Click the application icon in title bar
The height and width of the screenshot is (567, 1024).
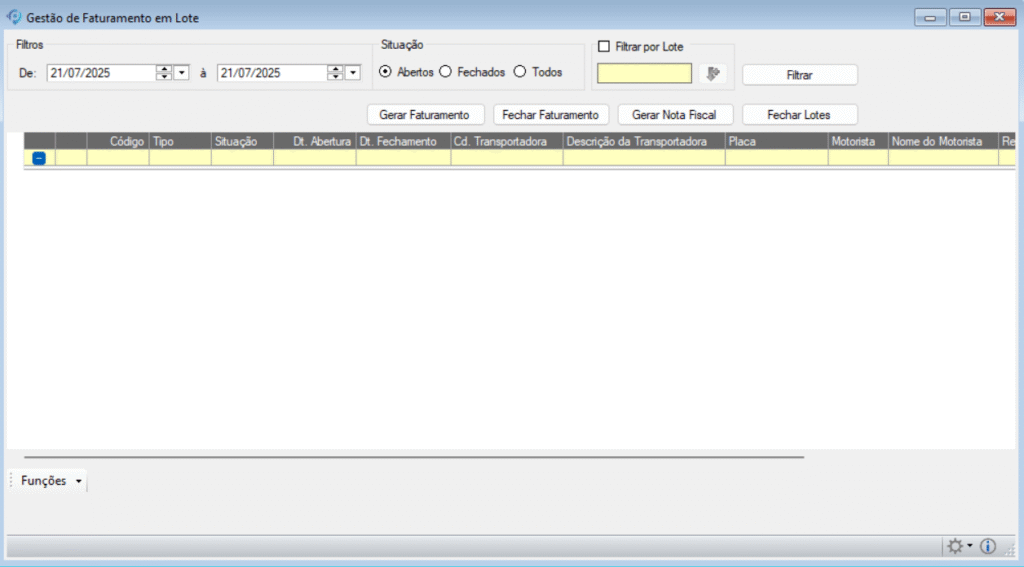[x=14, y=17]
